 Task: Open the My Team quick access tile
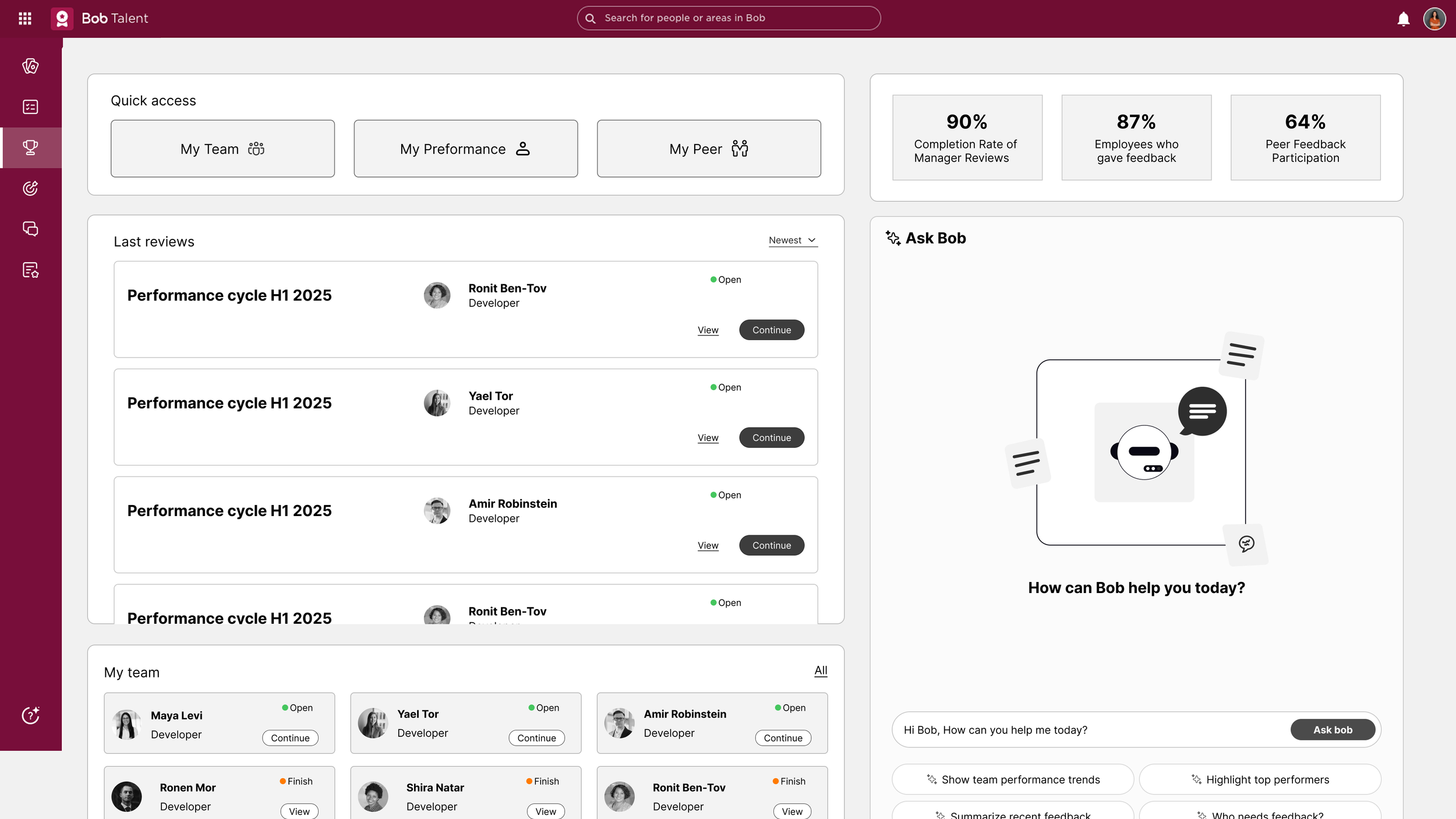pos(222,149)
